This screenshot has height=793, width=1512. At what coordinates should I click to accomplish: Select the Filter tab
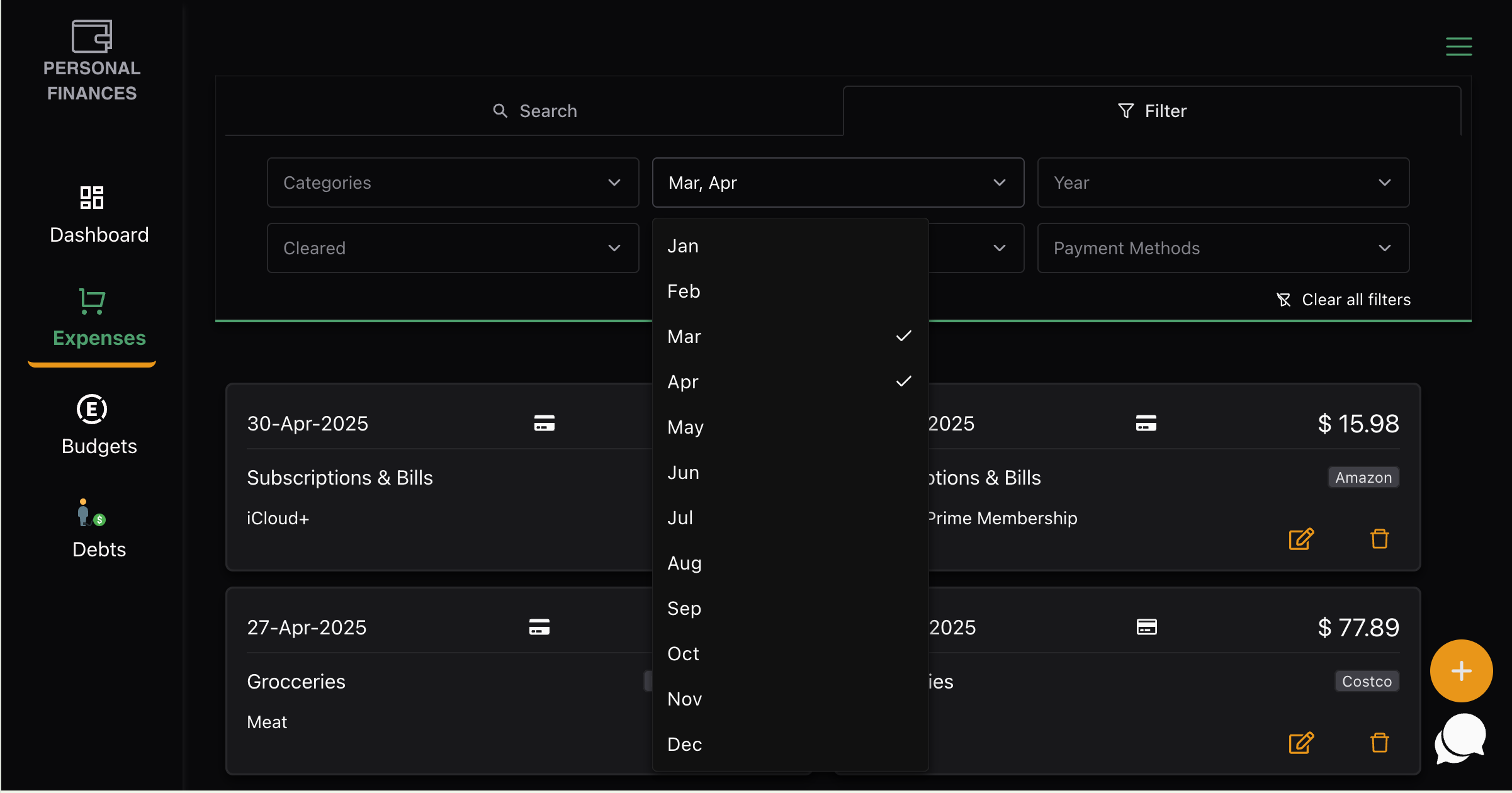[1152, 111]
